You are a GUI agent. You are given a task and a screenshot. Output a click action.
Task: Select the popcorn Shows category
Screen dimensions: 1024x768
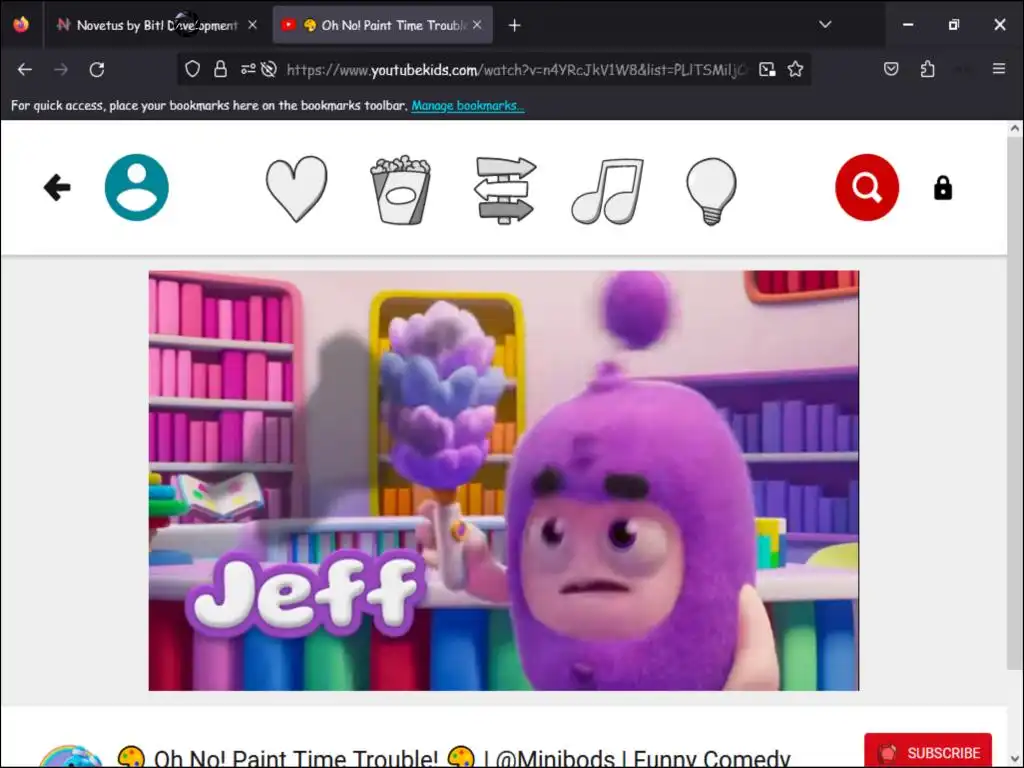[400, 189]
